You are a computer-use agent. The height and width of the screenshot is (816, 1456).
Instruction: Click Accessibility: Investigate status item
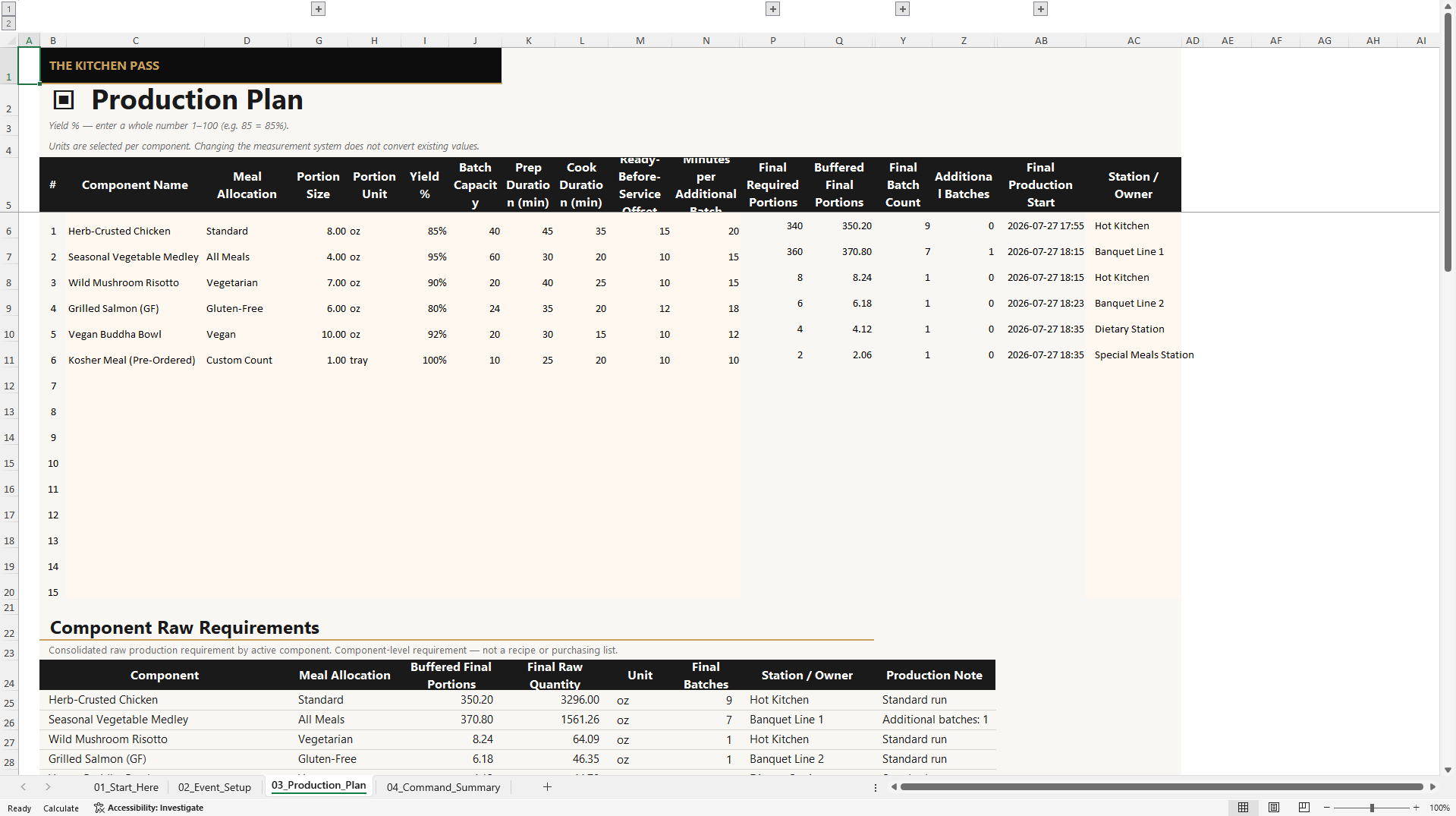pyautogui.click(x=149, y=808)
